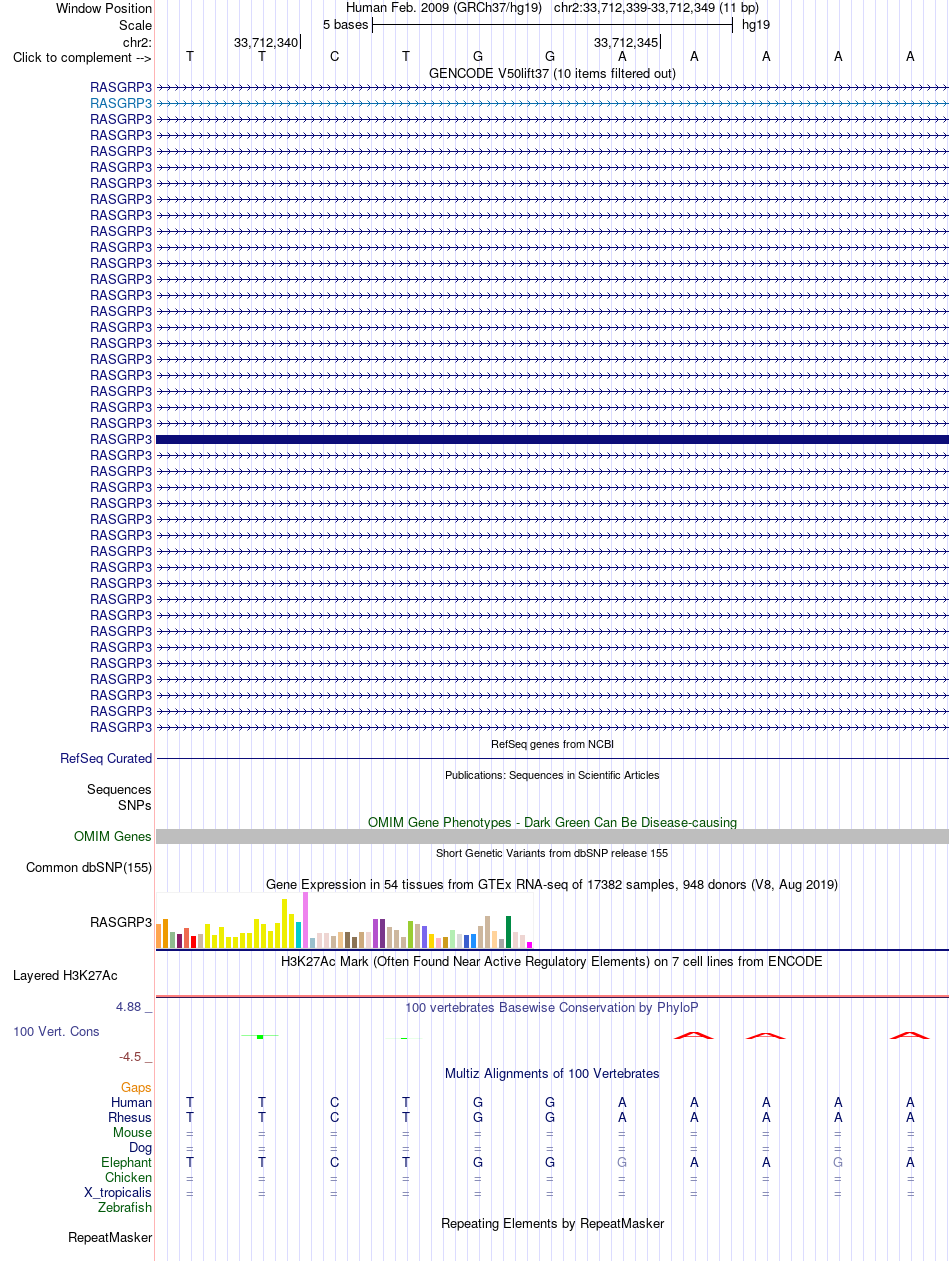Click the X_tropicalis species row label
The width and height of the screenshot is (950, 1261).
pos(118,1192)
